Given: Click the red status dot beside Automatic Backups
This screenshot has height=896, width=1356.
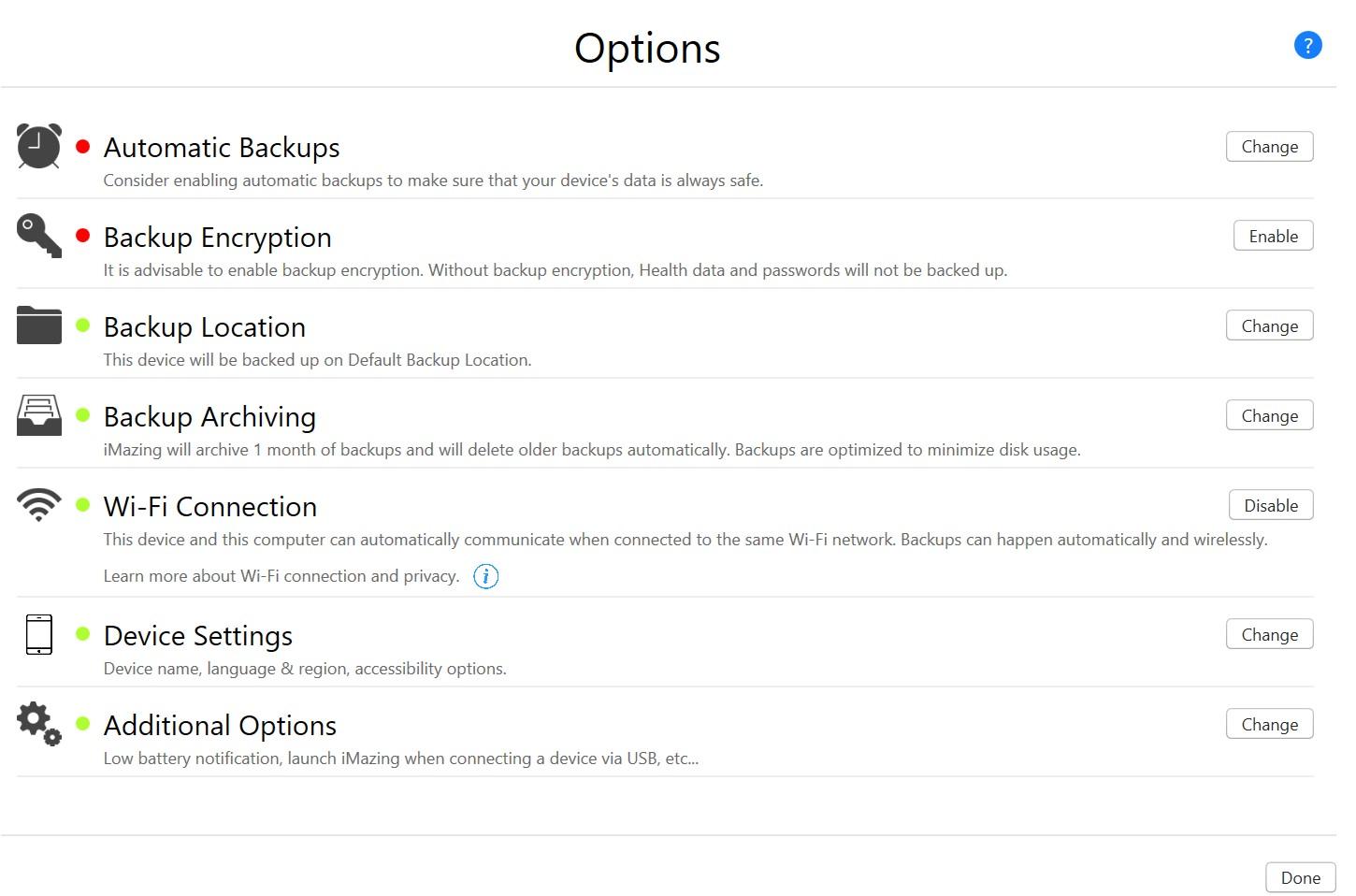Looking at the screenshot, I should coord(83,146).
